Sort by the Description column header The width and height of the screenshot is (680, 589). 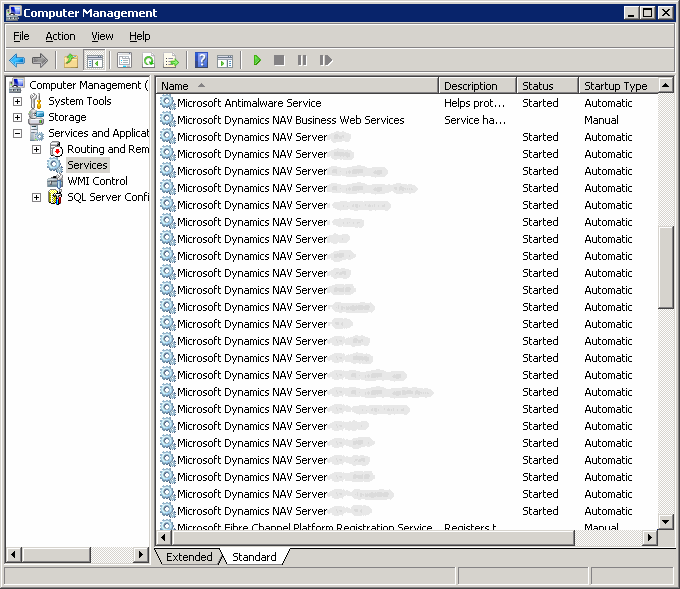[477, 86]
